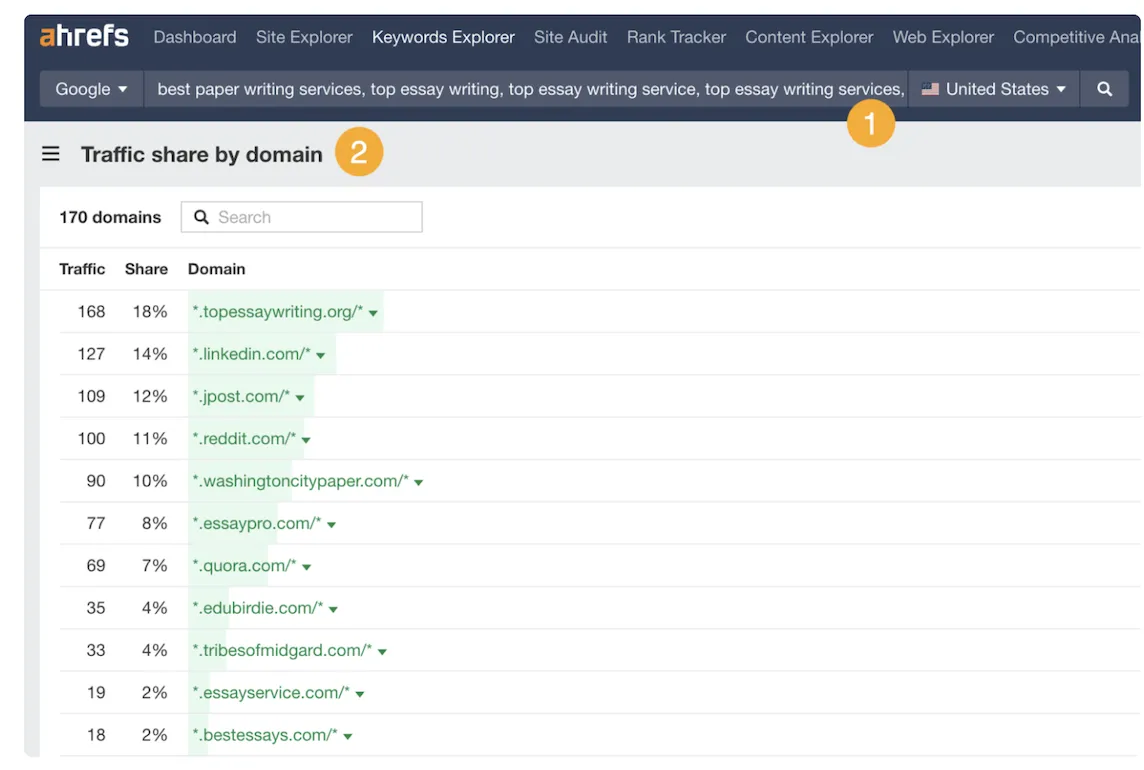Click traffic value 19
Viewport: 1144px width, 770px height.
[x=96, y=693]
